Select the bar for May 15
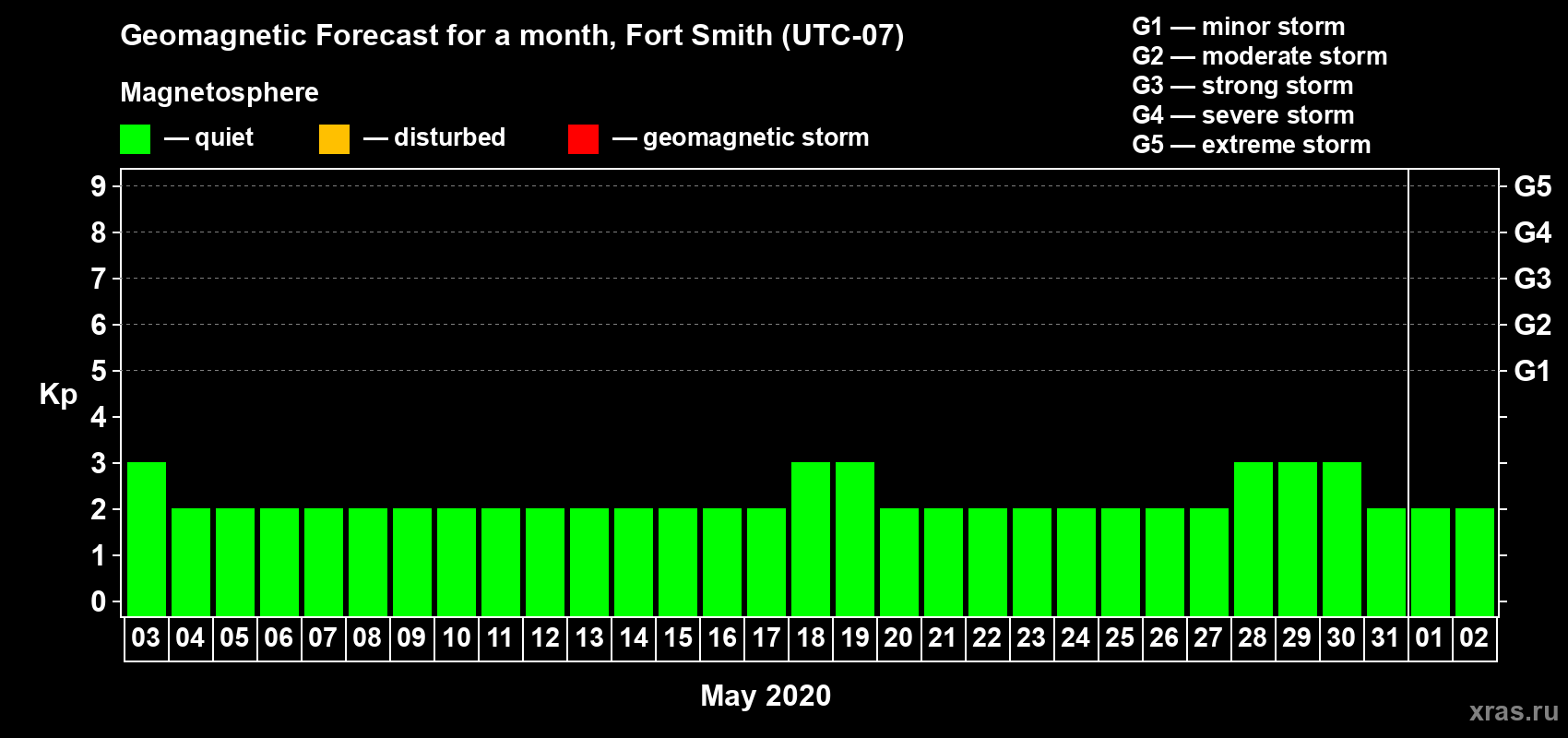1568x738 pixels. [x=678, y=562]
